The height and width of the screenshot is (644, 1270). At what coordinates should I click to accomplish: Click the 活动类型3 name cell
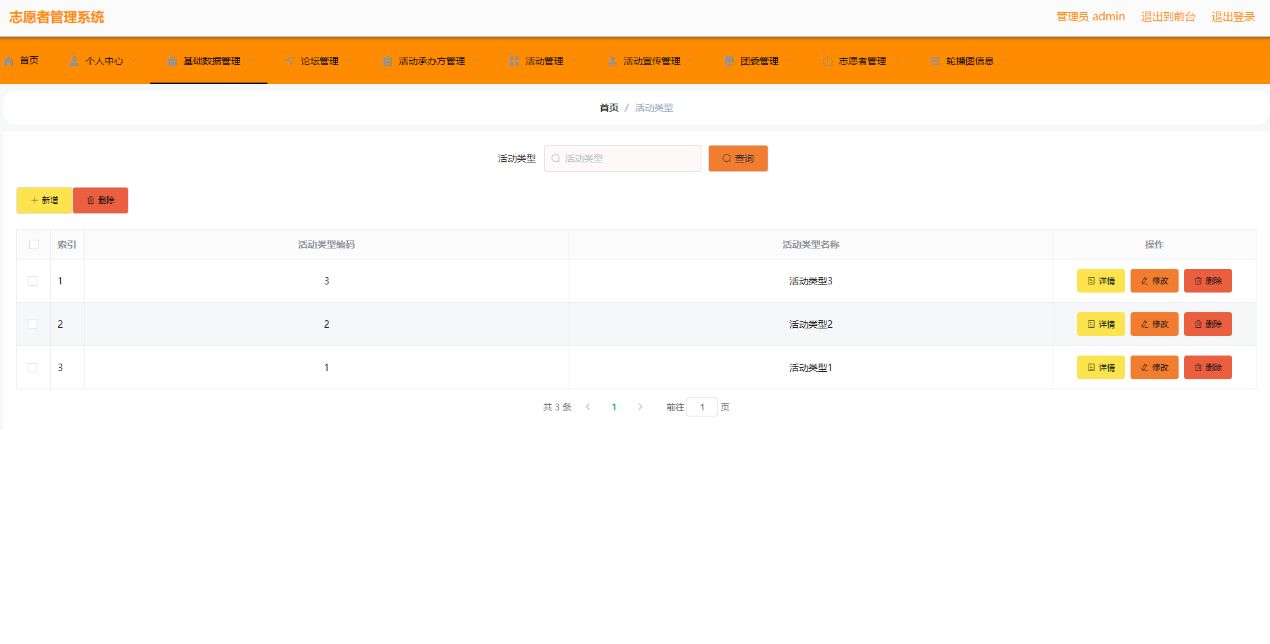click(810, 281)
